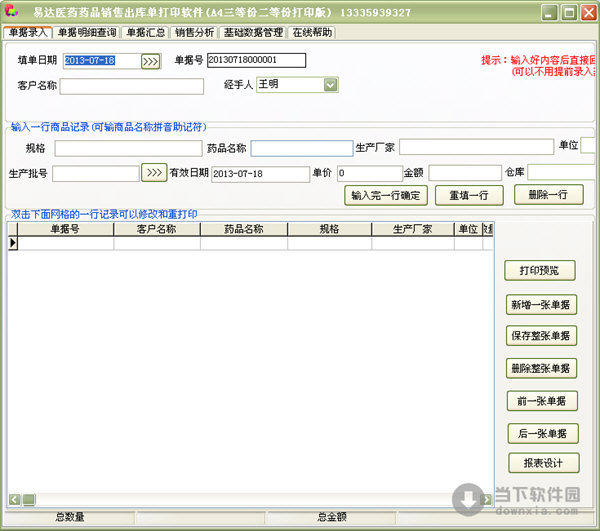Select the current row indicator in the grid
The image size is (600, 531).
(x=13, y=243)
